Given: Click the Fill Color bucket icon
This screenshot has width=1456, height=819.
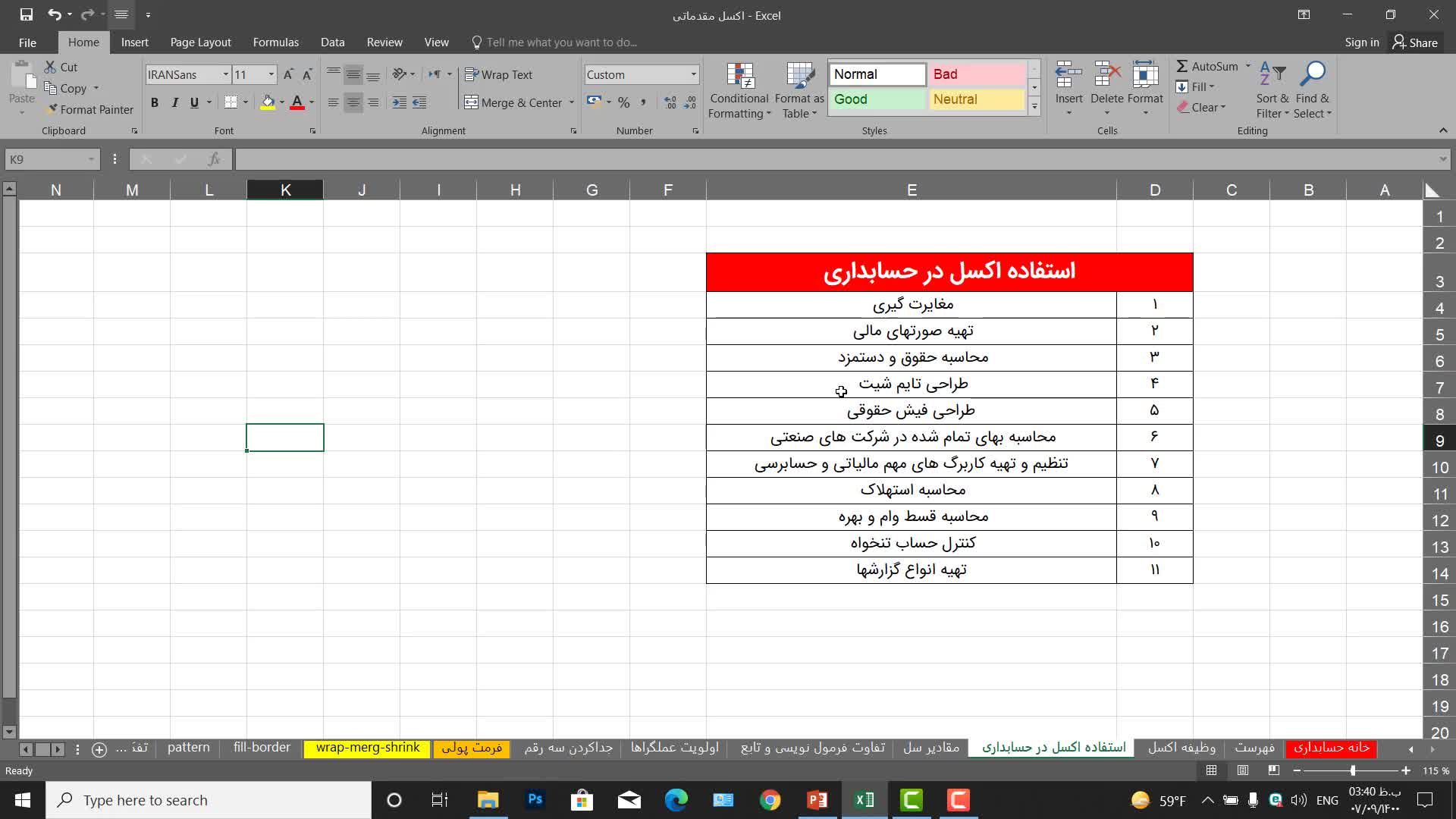Looking at the screenshot, I should tap(268, 102).
